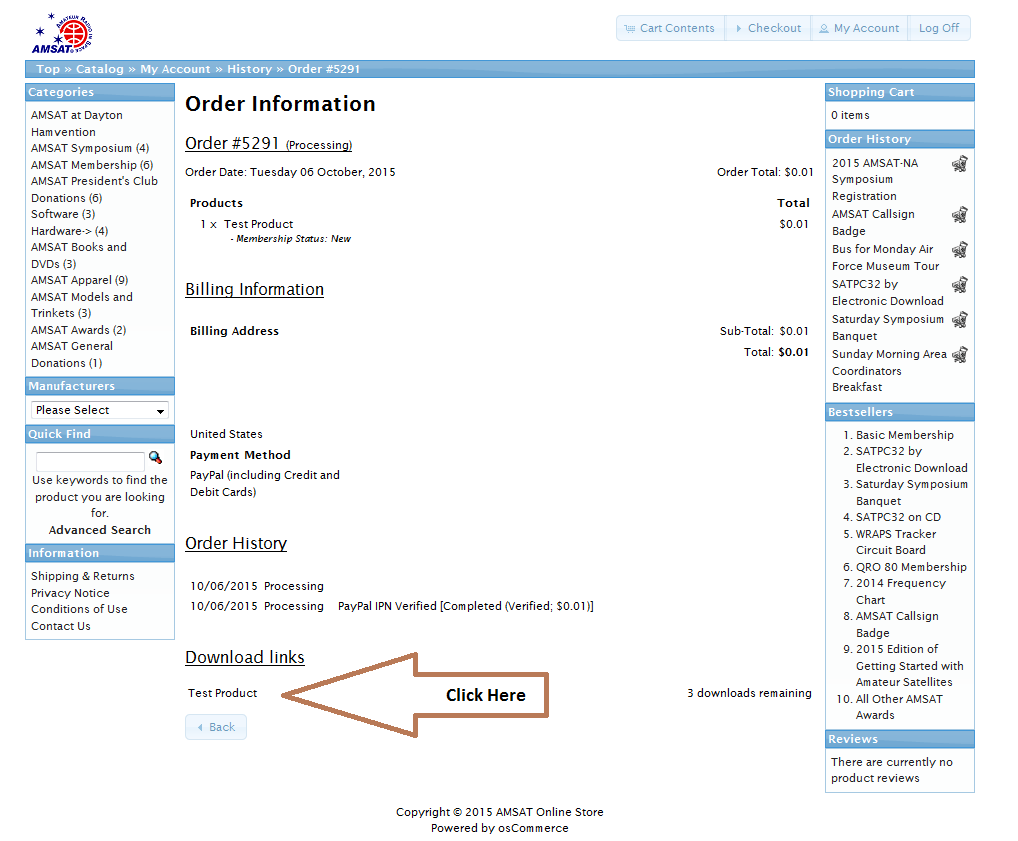The height and width of the screenshot is (841, 1018).
Task: Open the Cart Contents button
Action: [x=670, y=28]
